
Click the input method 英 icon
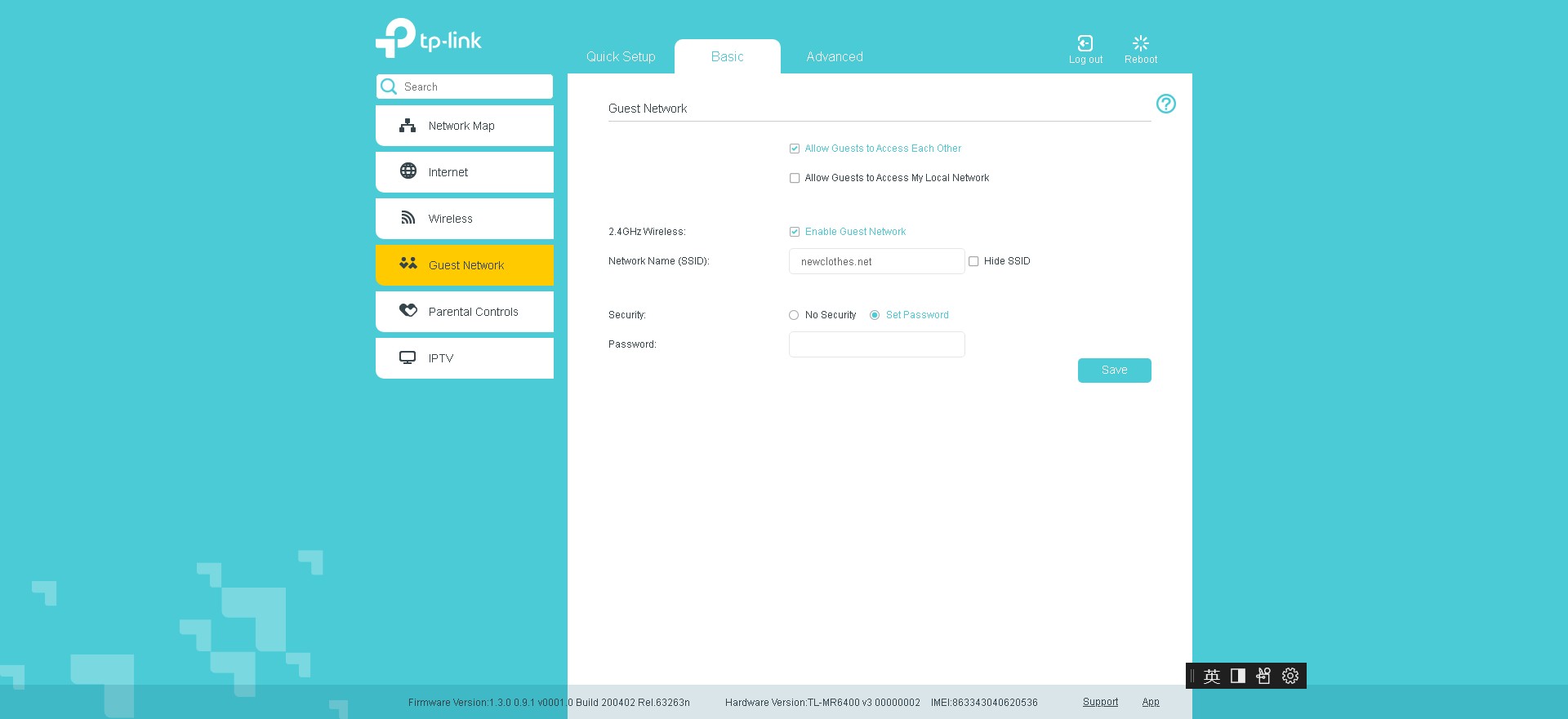1212,676
